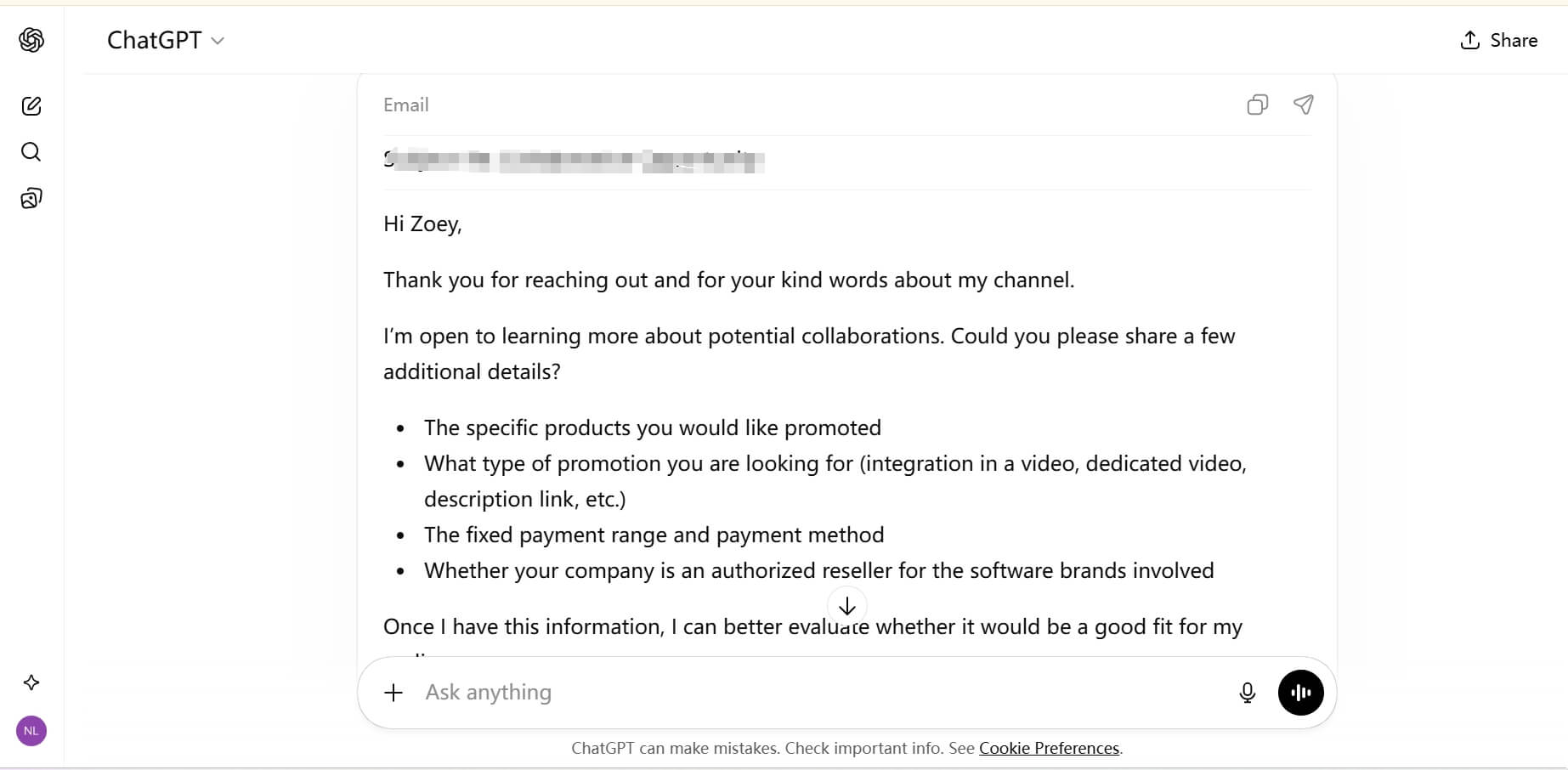1568x770 pixels.
Task: Start voice mode with the black waveform button
Action: (1300, 693)
